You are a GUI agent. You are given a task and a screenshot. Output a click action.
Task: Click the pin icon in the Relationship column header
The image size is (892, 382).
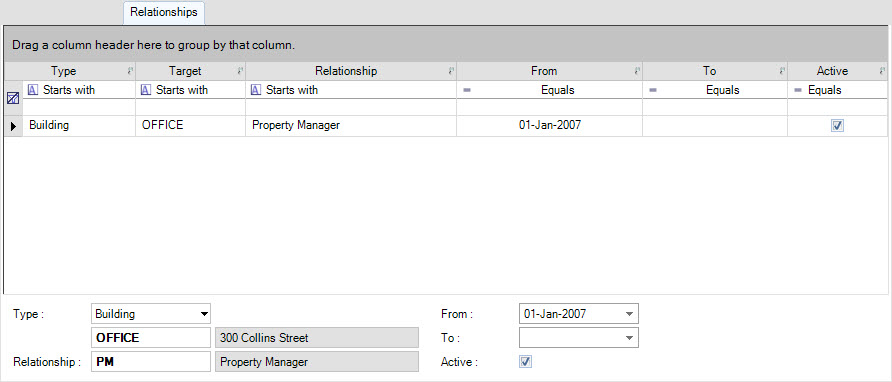[451, 71]
